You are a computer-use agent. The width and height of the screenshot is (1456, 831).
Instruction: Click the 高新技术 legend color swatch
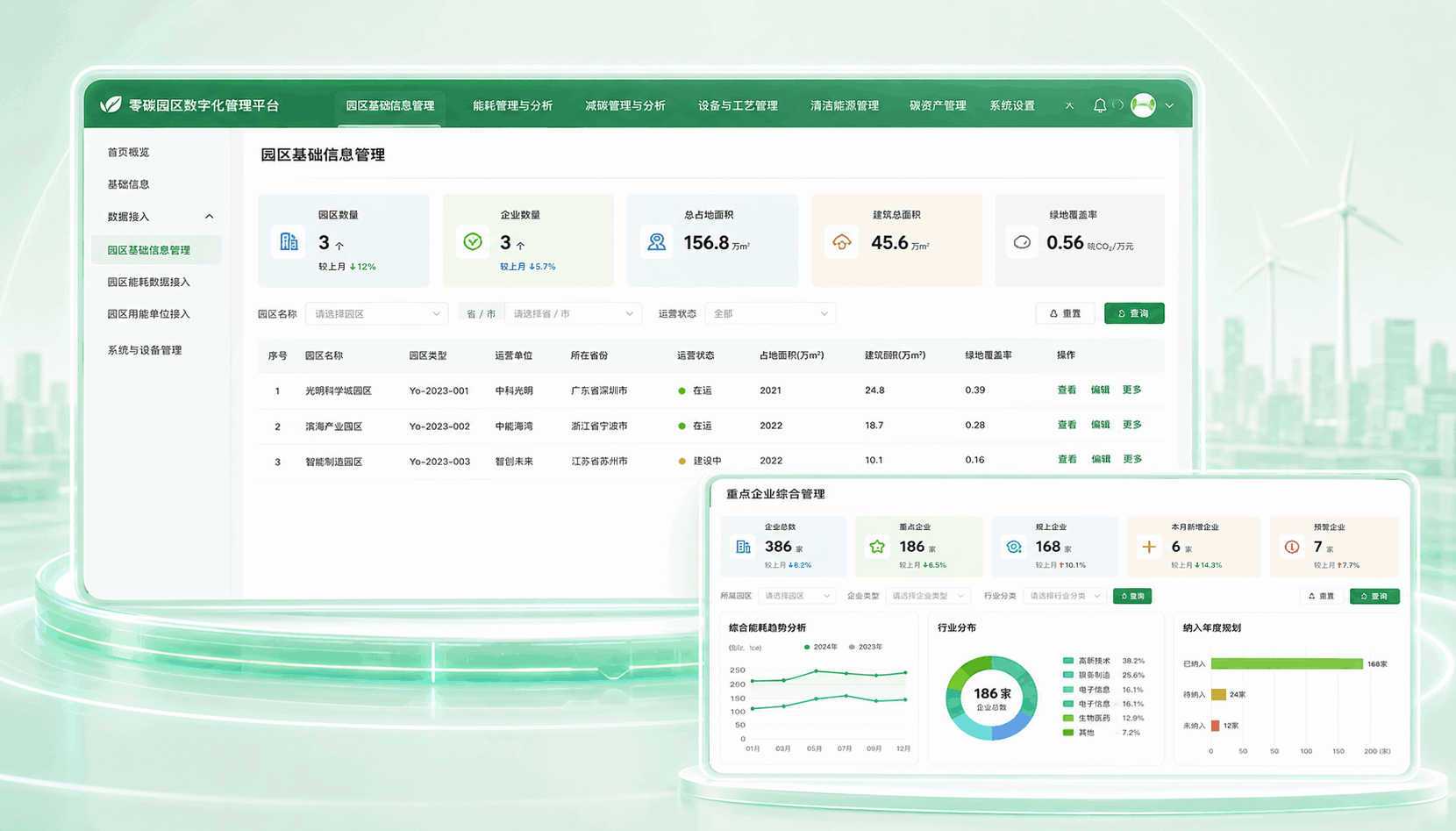(1067, 661)
